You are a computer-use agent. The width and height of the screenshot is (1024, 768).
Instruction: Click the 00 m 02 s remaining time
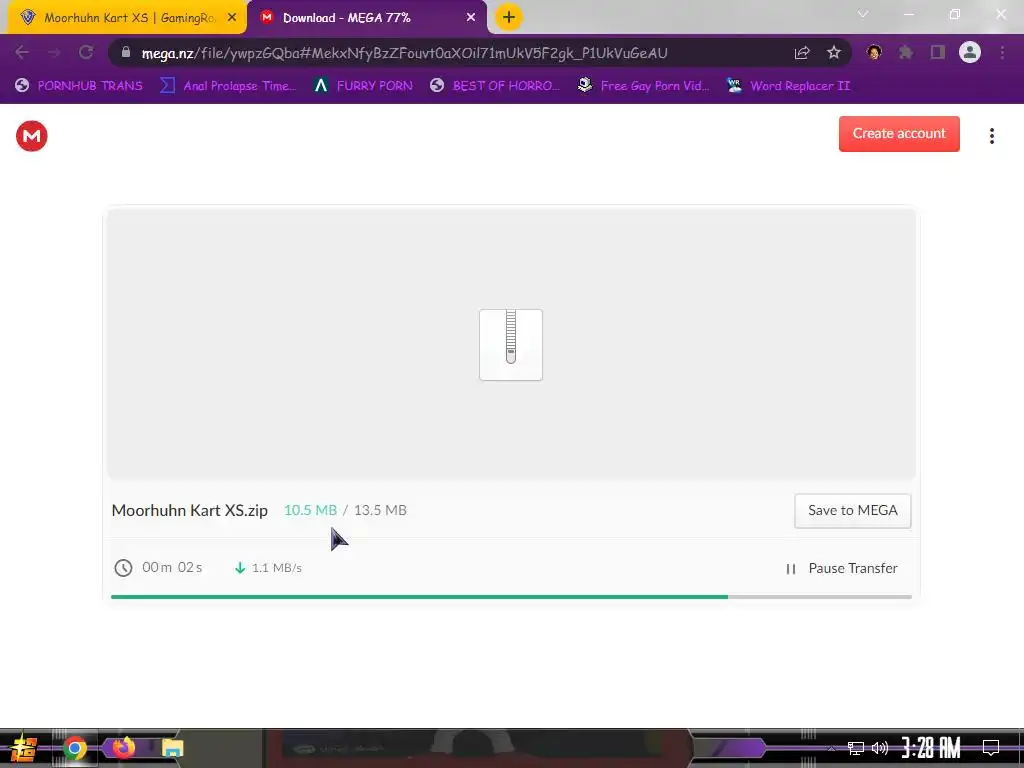click(172, 568)
